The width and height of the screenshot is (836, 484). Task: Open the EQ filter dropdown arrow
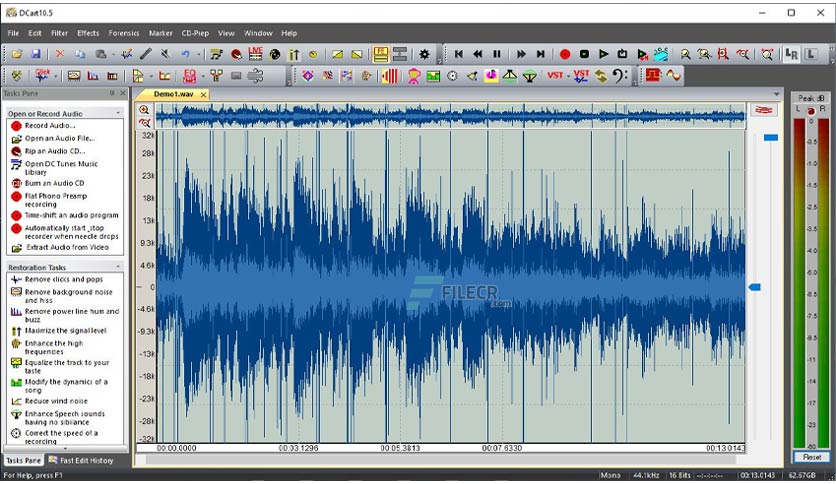coord(203,76)
